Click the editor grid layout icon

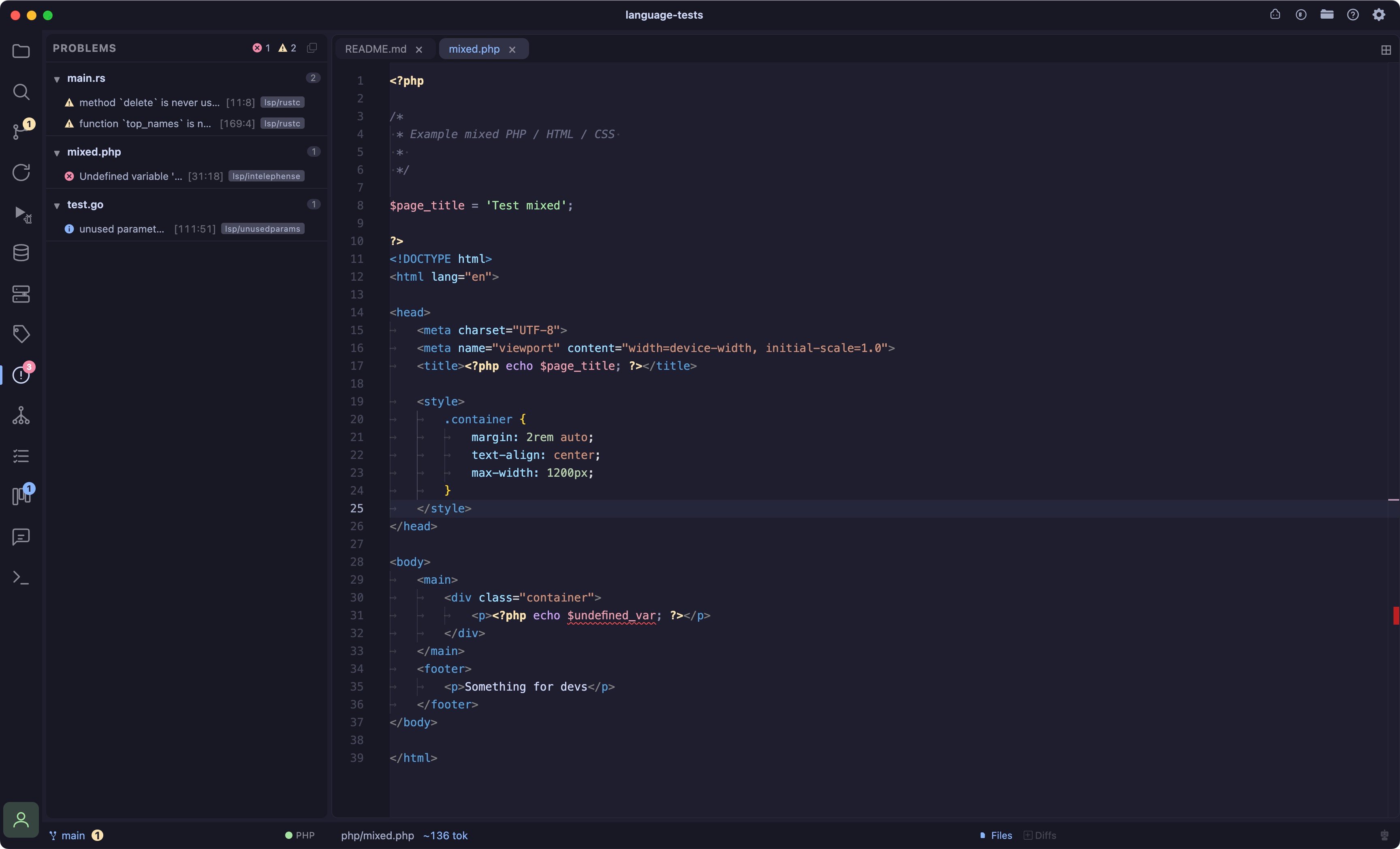1386,49
